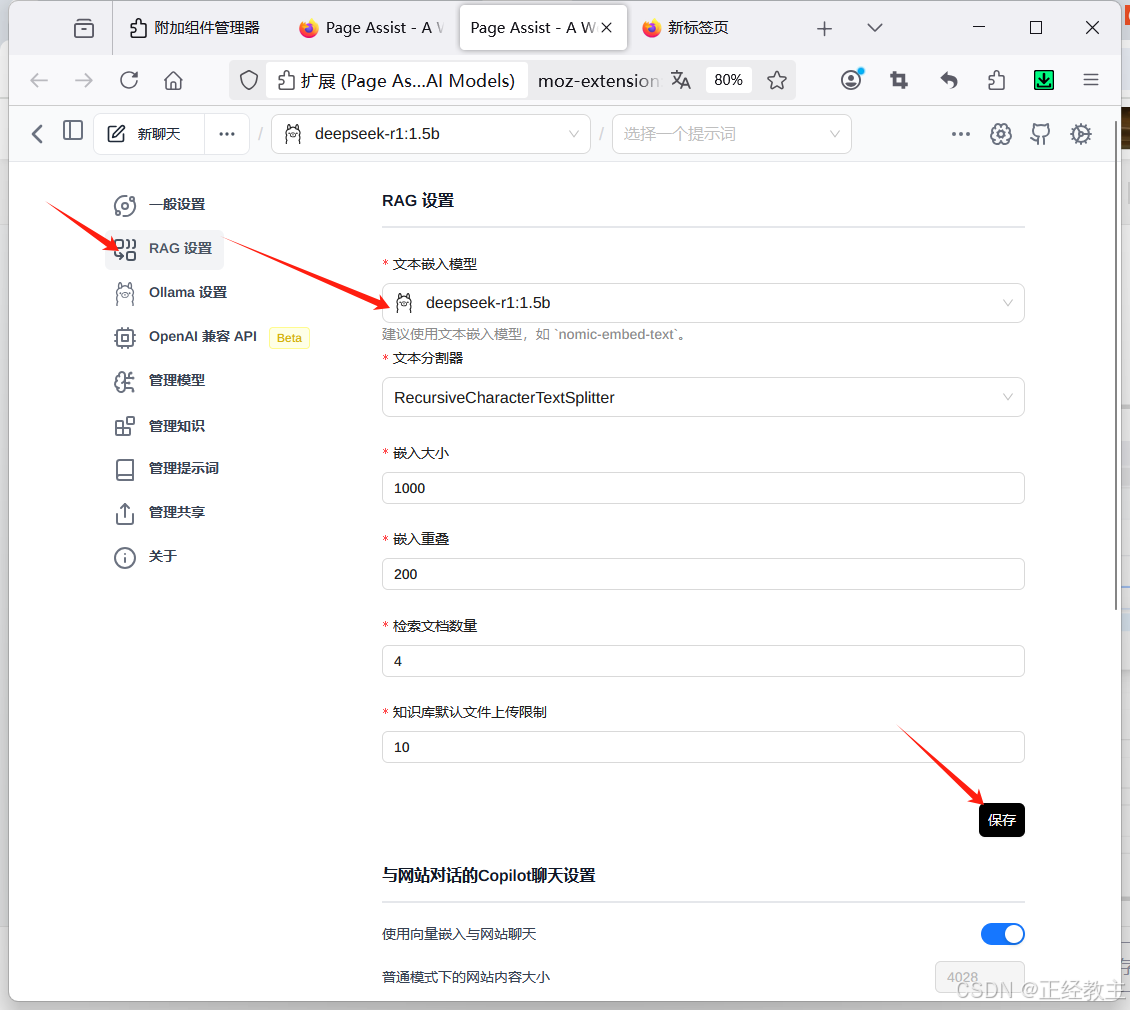Go back with the browser back arrow
Image resolution: width=1130 pixels, height=1010 pixels.
pos(39,80)
